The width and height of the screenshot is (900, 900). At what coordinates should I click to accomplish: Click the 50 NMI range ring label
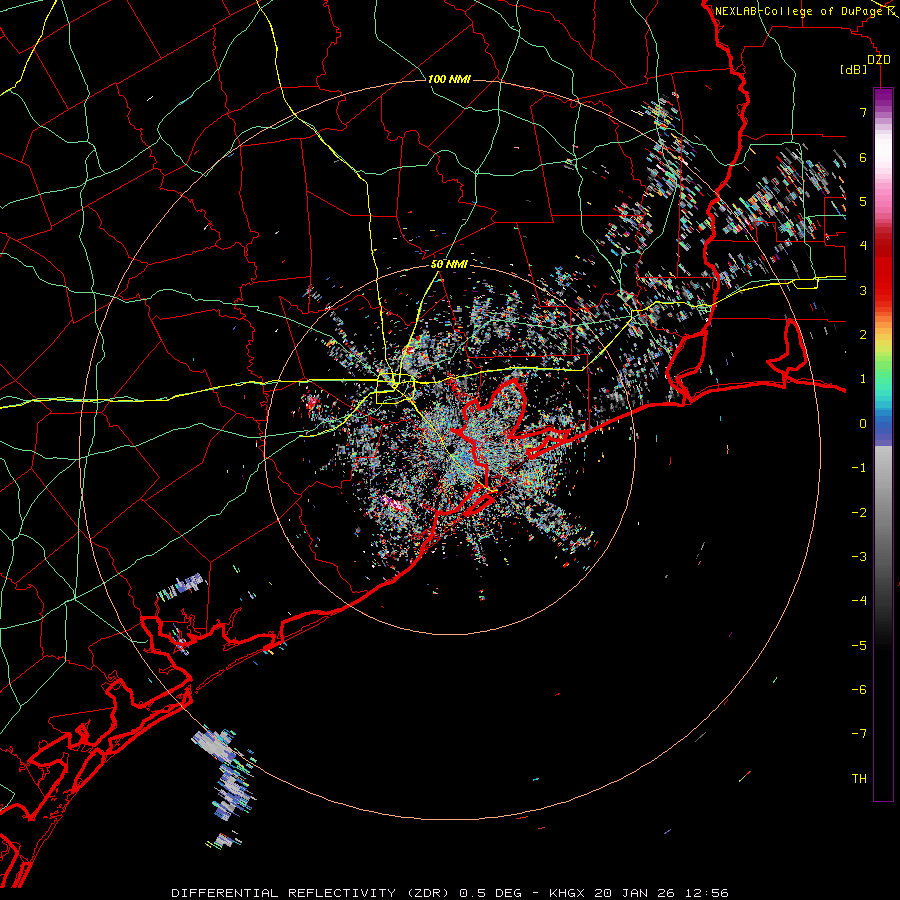point(449,264)
